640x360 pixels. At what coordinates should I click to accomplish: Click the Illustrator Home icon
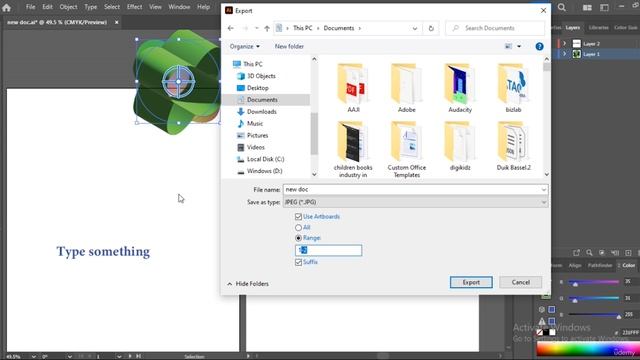coord(6,7)
